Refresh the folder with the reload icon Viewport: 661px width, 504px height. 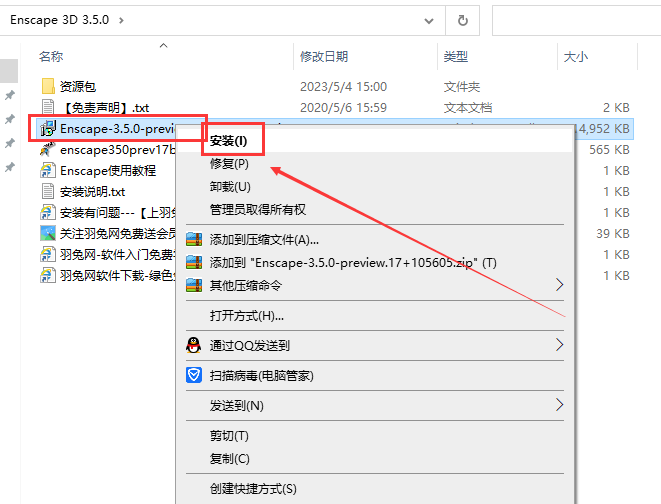tap(463, 20)
